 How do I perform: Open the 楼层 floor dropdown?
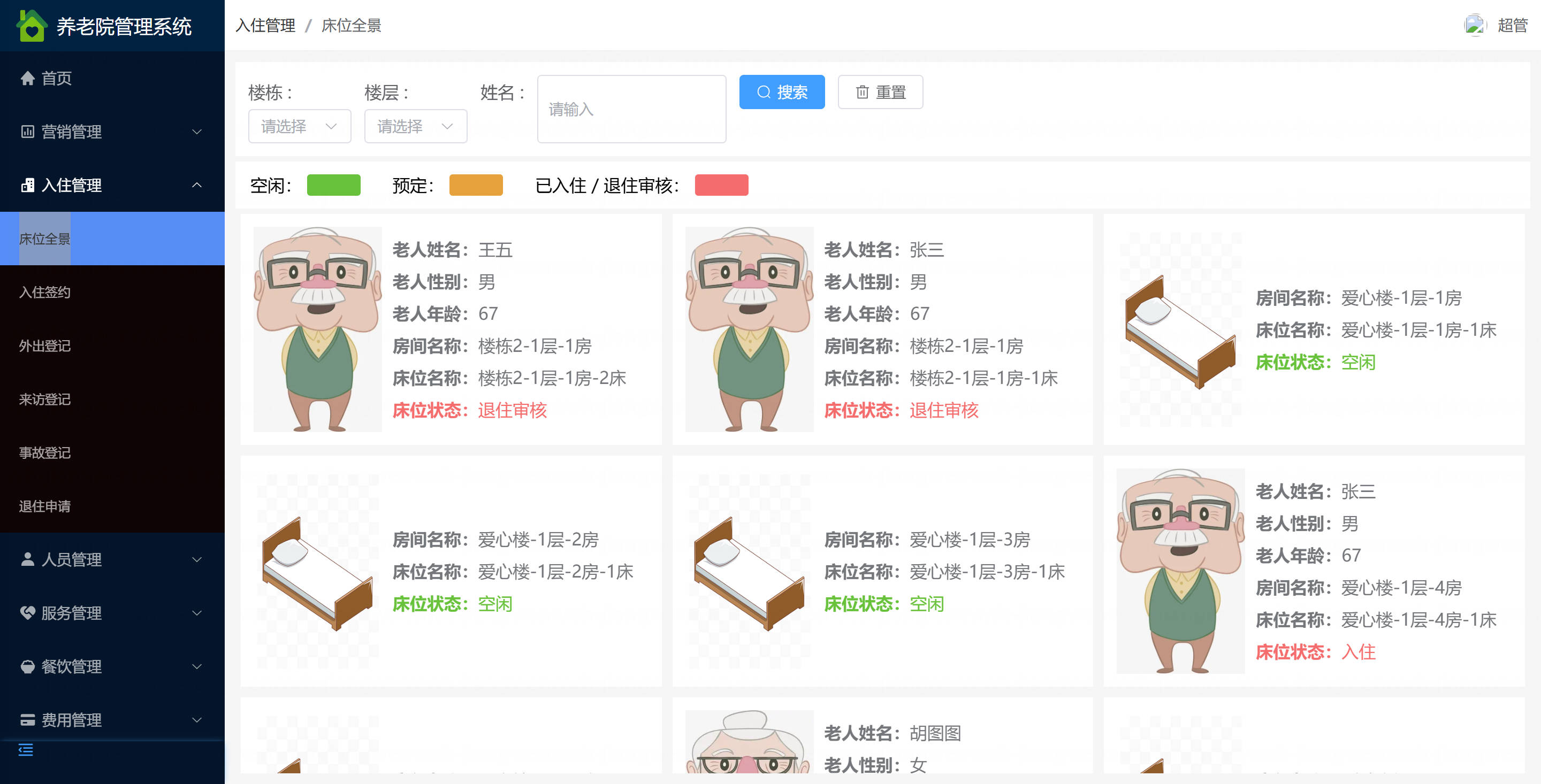[416, 126]
